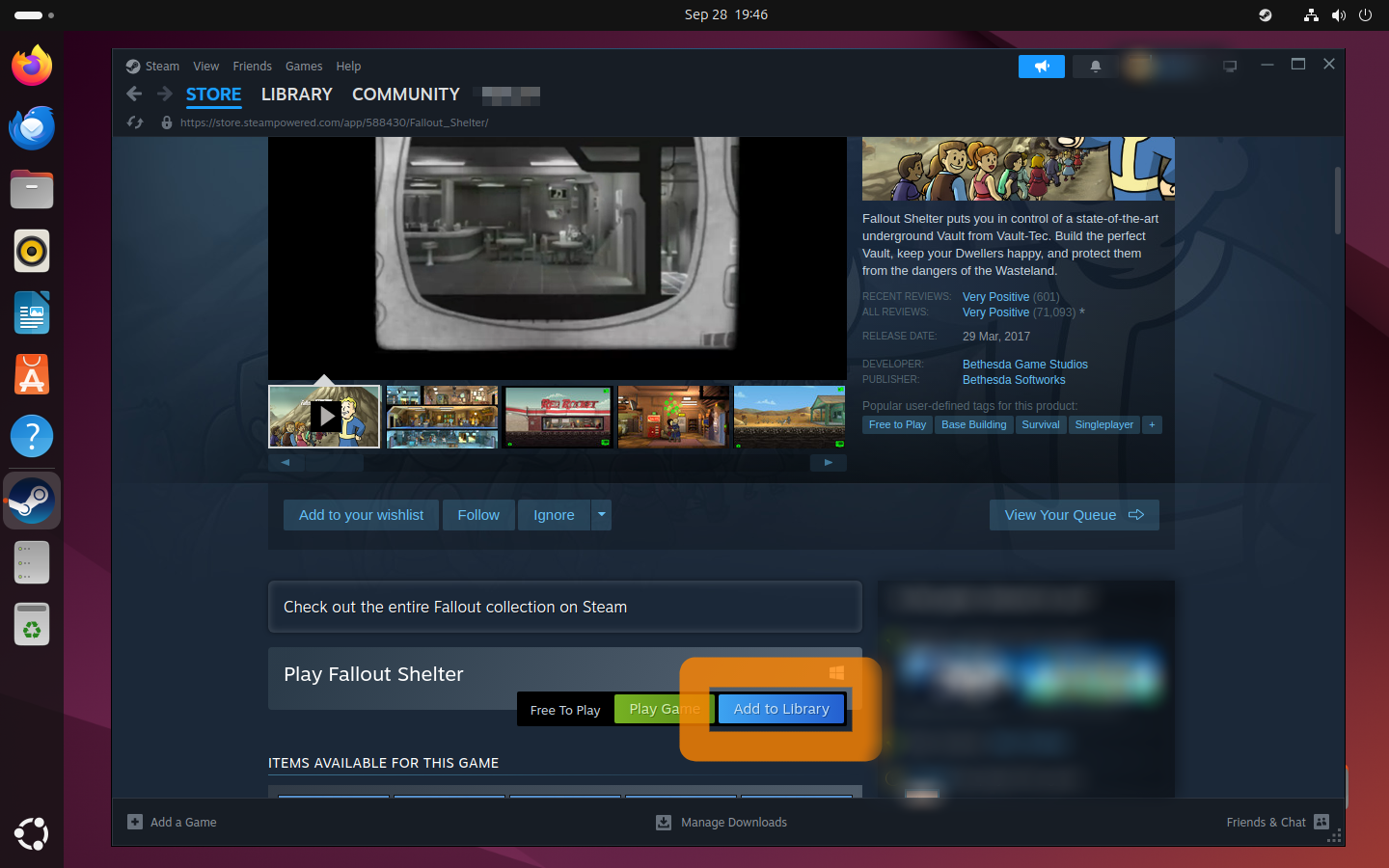
Task: Open the Bethesda Game Studios developer link
Action: point(1024,365)
